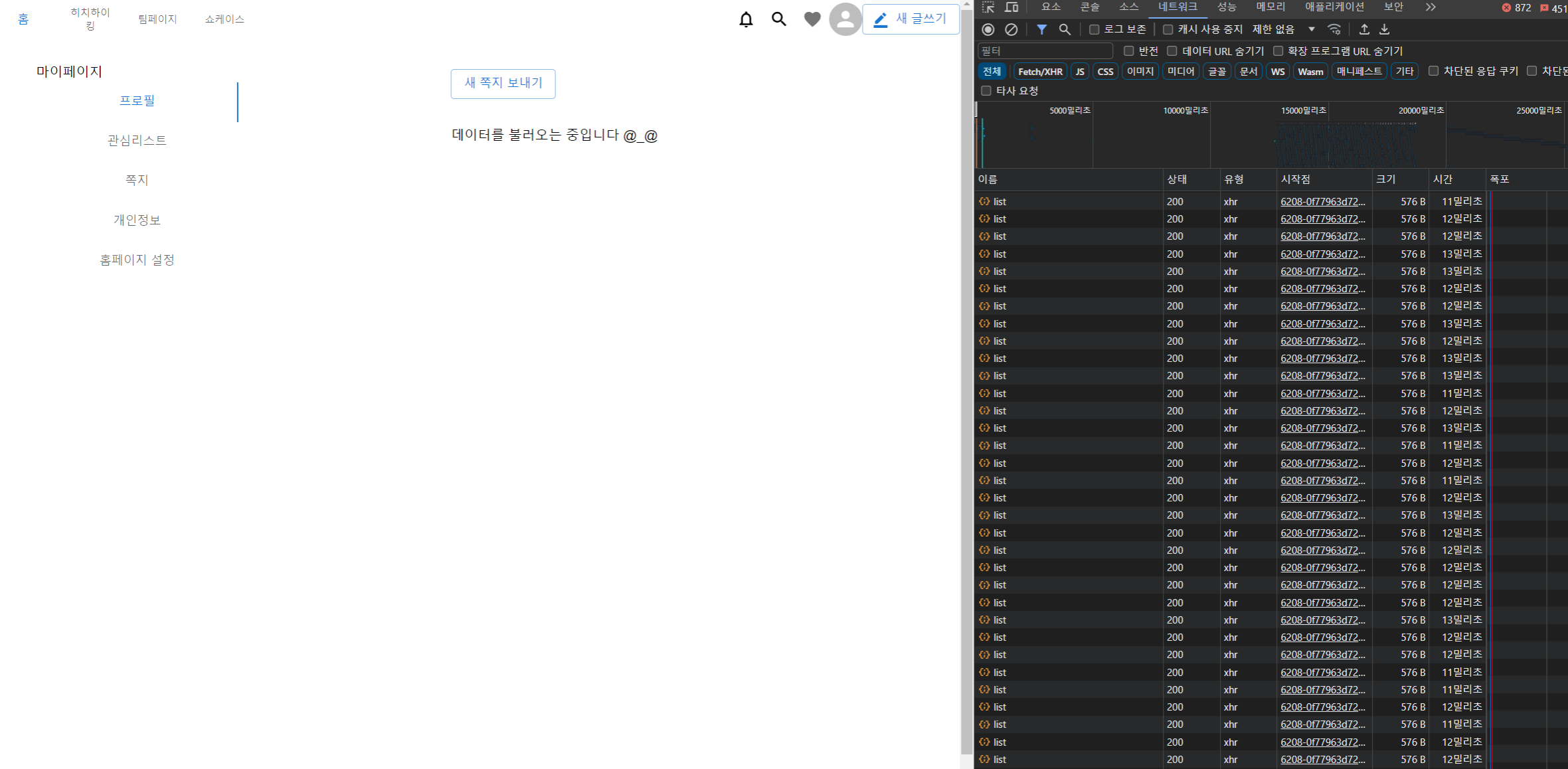
Task: Open the 메모리 DevTools panel
Action: click(1269, 7)
